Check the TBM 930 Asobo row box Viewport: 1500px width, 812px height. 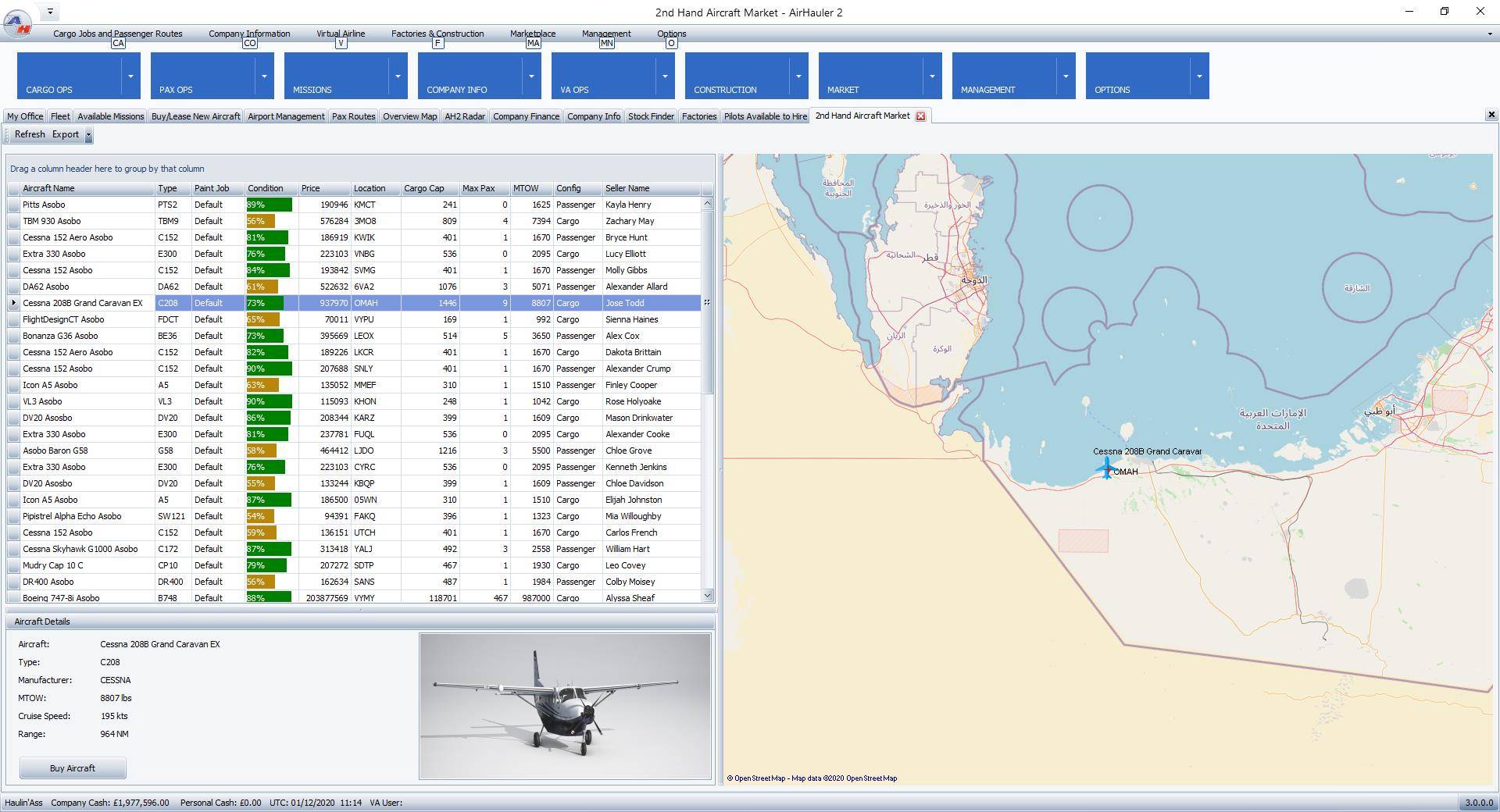point(13,221)
